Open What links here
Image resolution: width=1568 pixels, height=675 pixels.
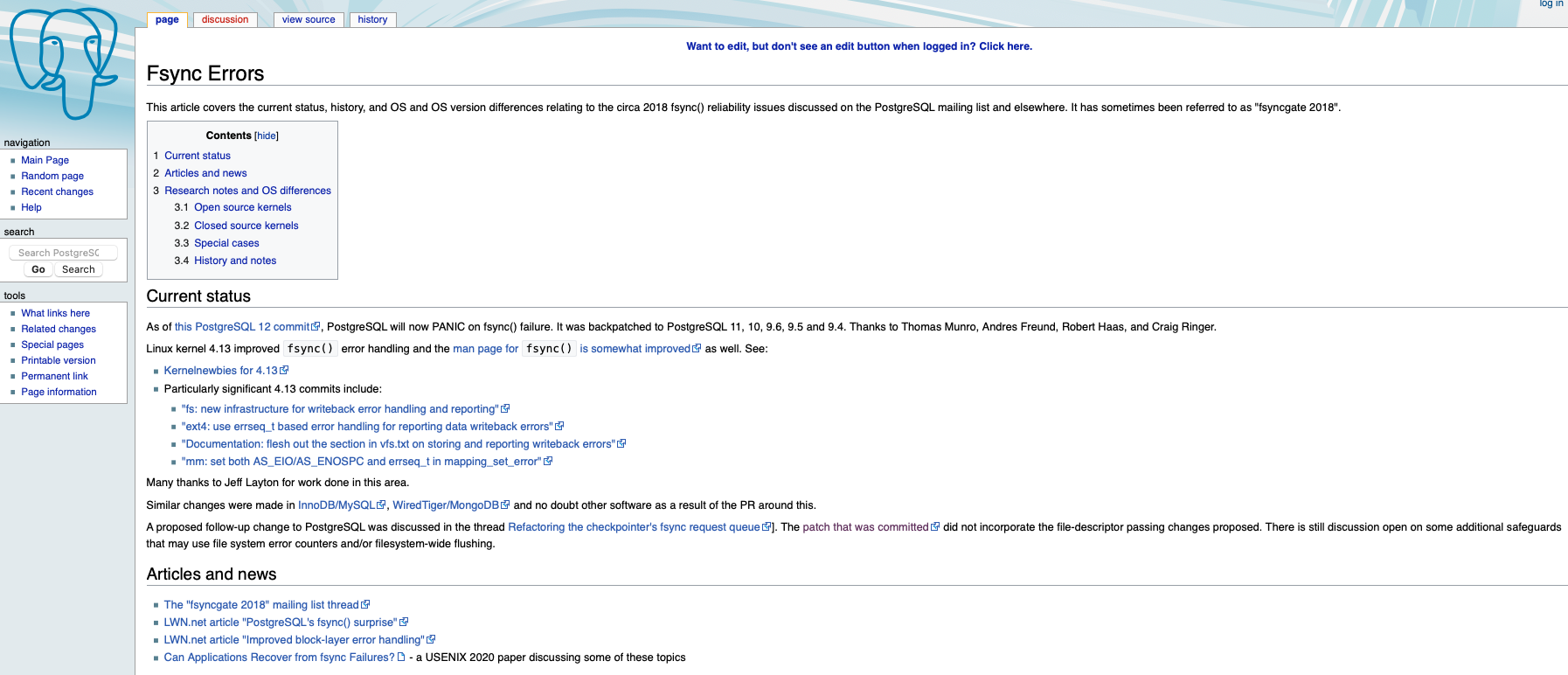(x=55, y=313)
